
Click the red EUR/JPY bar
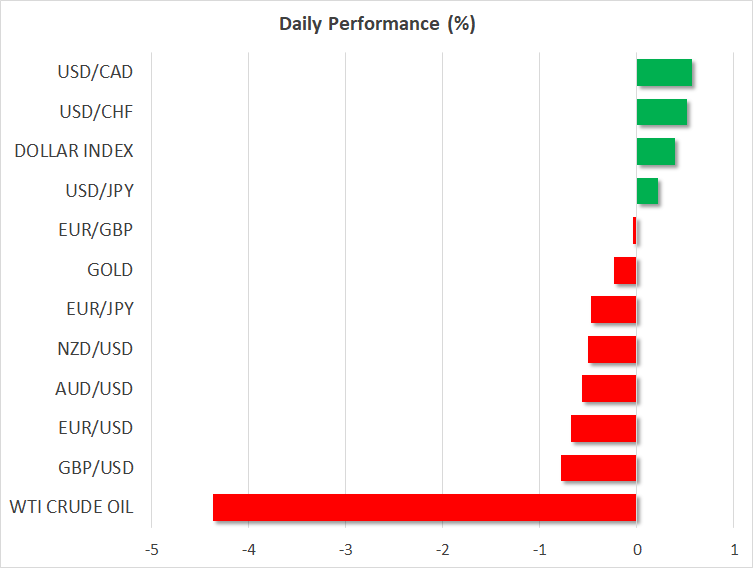coord(613,310)
